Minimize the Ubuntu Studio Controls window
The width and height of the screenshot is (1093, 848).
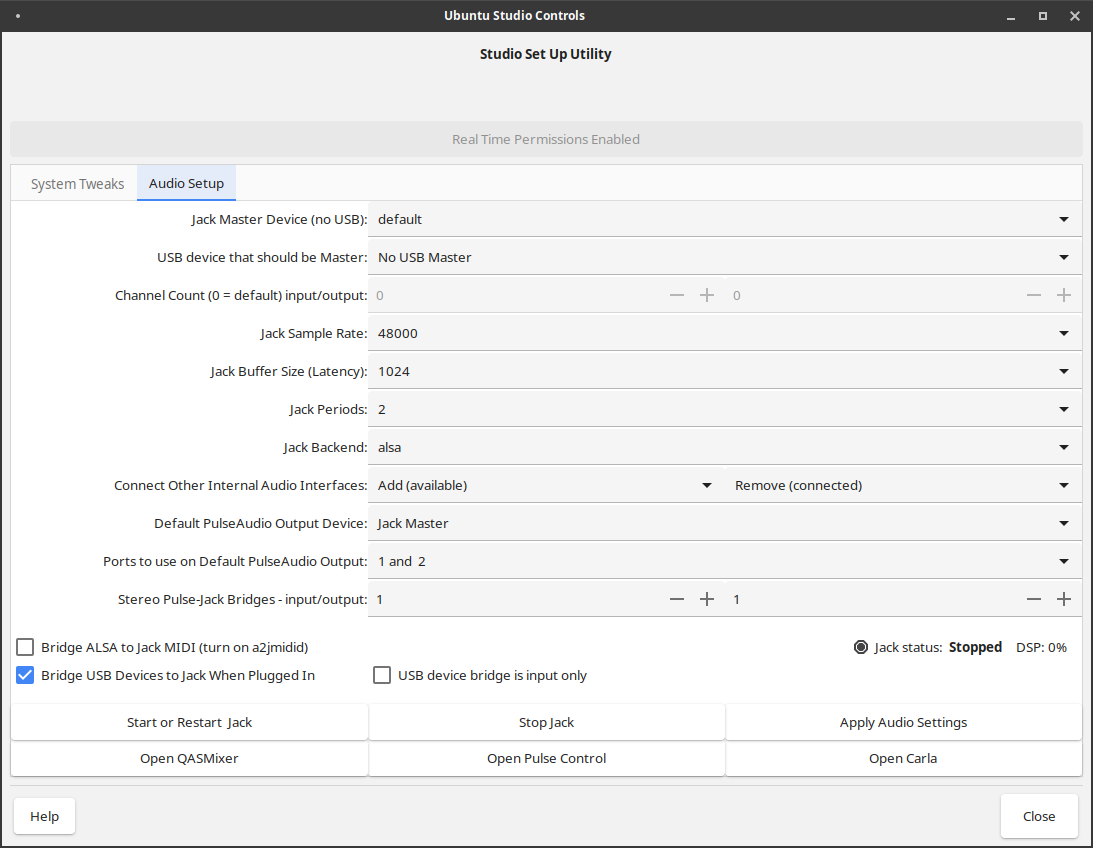coord(1011,16)
